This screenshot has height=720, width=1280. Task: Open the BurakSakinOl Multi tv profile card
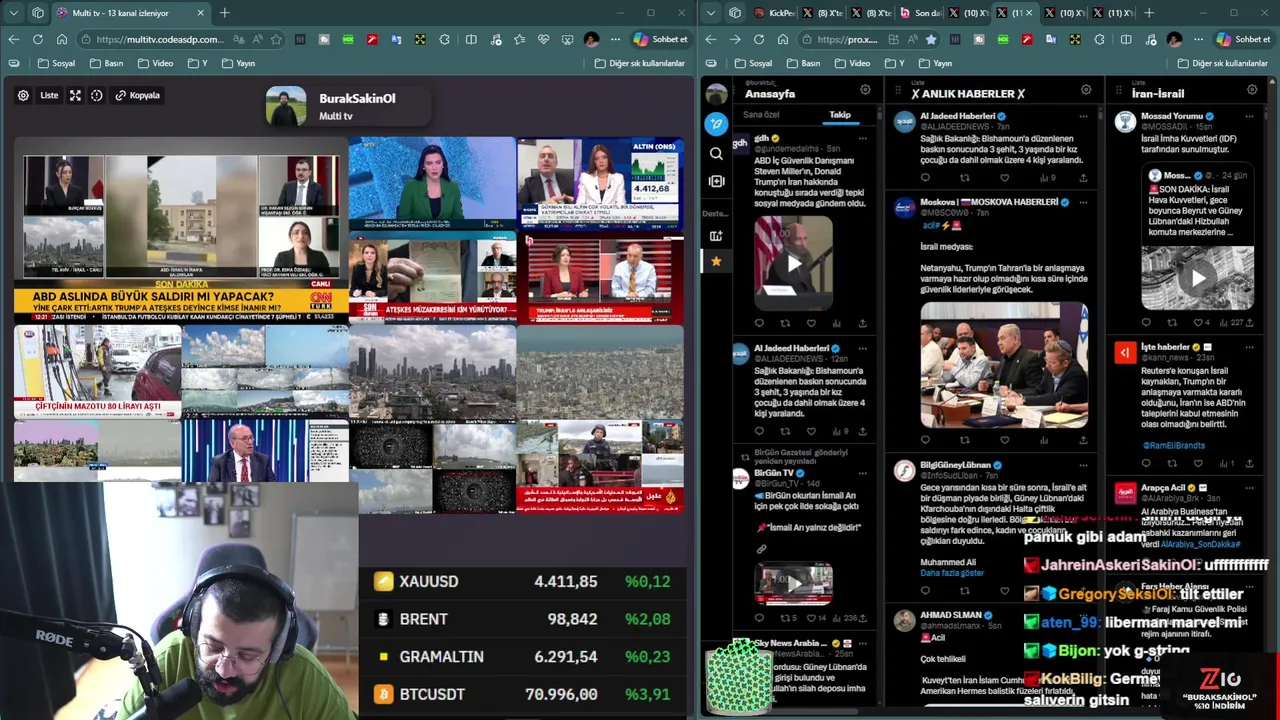tap(346, 107)
